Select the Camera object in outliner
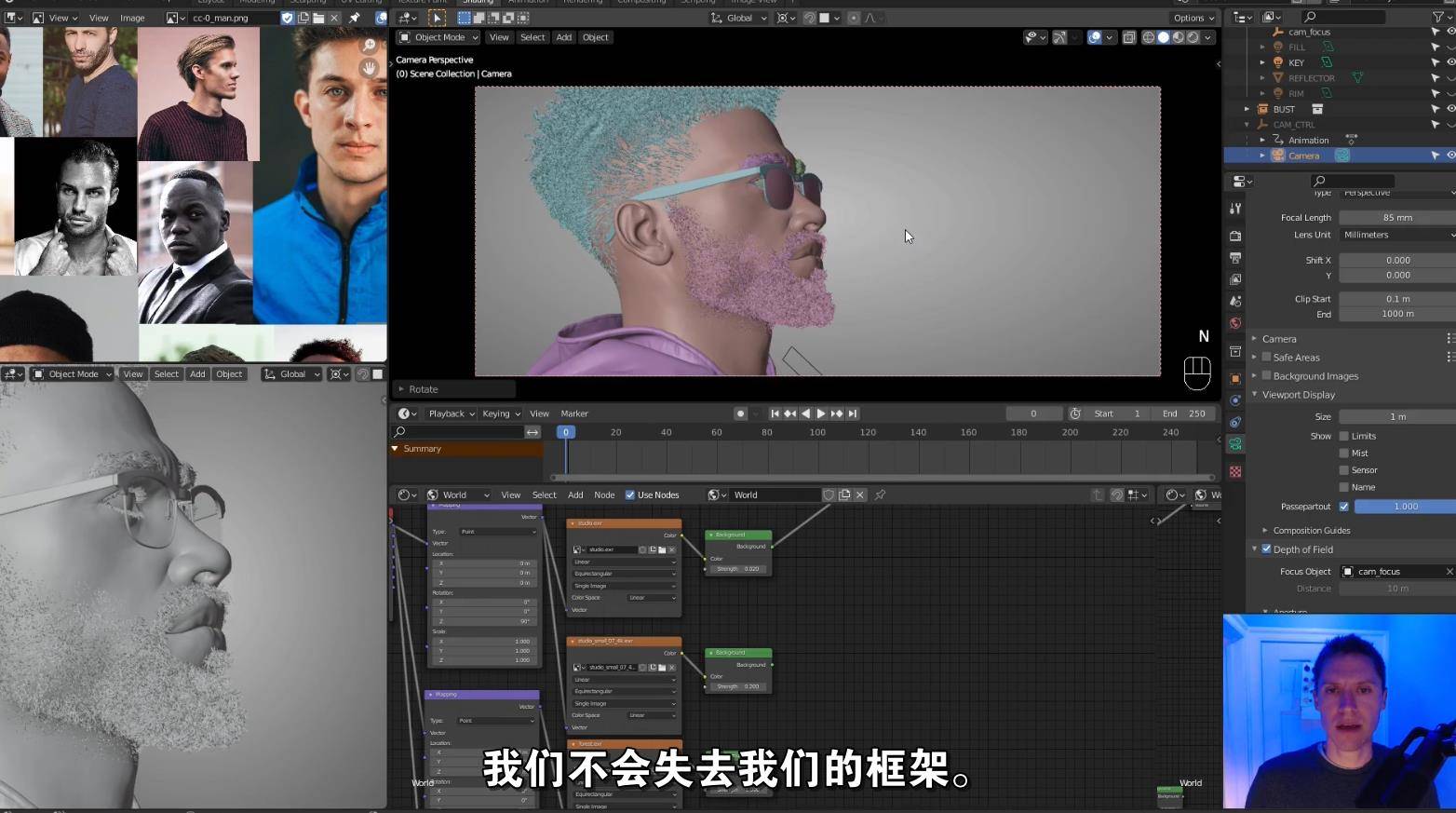Viewport: 1456px width, 813px height. (x=1303, y=156)
